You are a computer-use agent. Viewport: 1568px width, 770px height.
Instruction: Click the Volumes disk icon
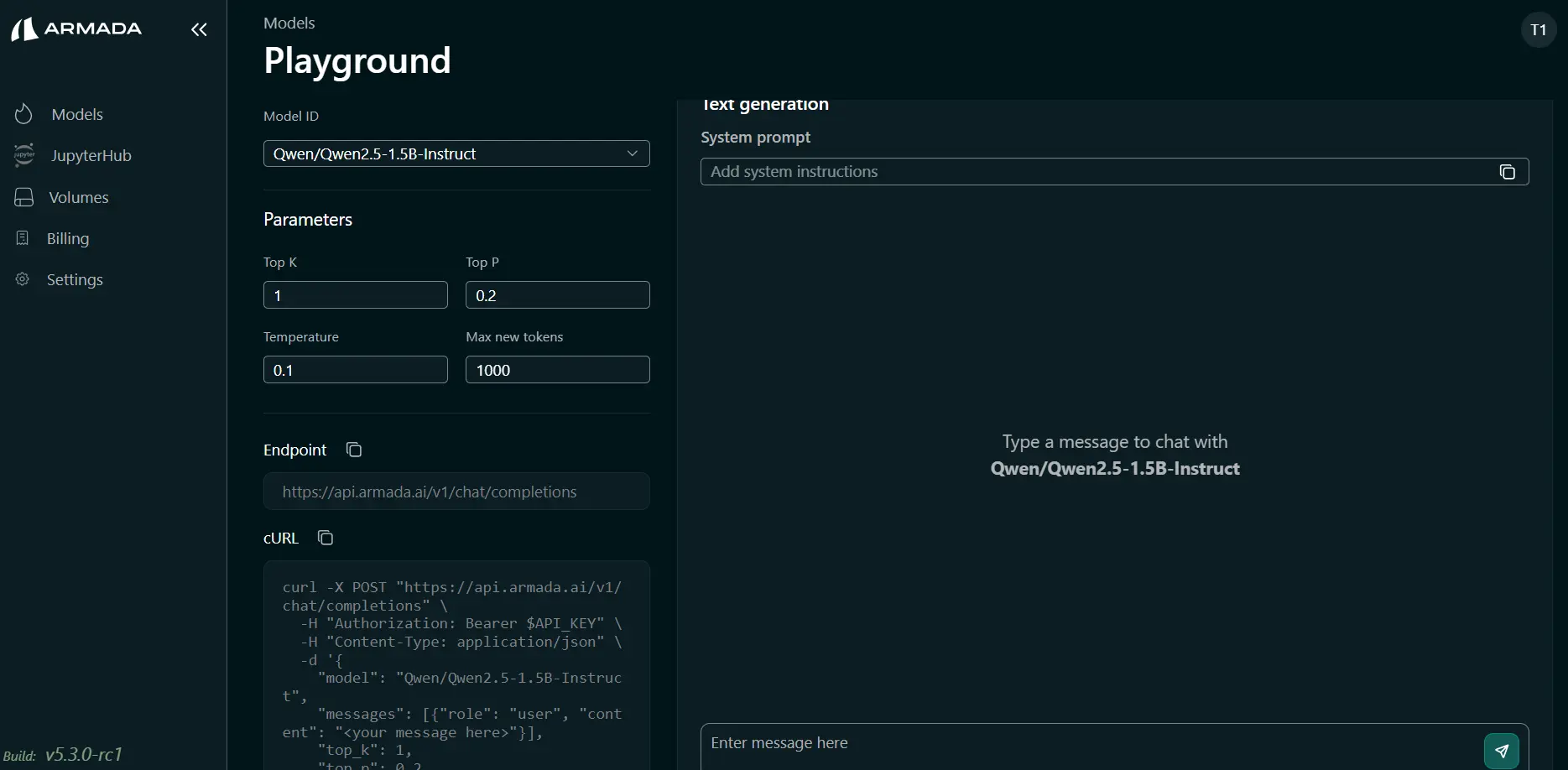pos(24,197)
